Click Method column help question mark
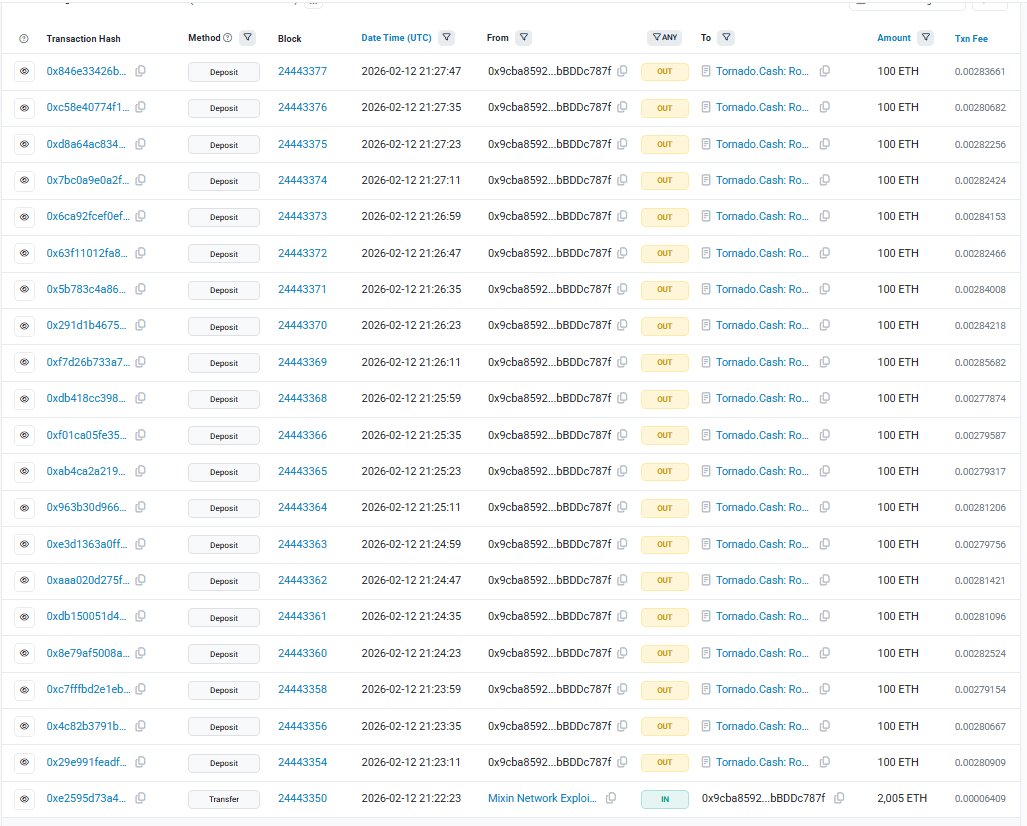 tap(227, 38)
